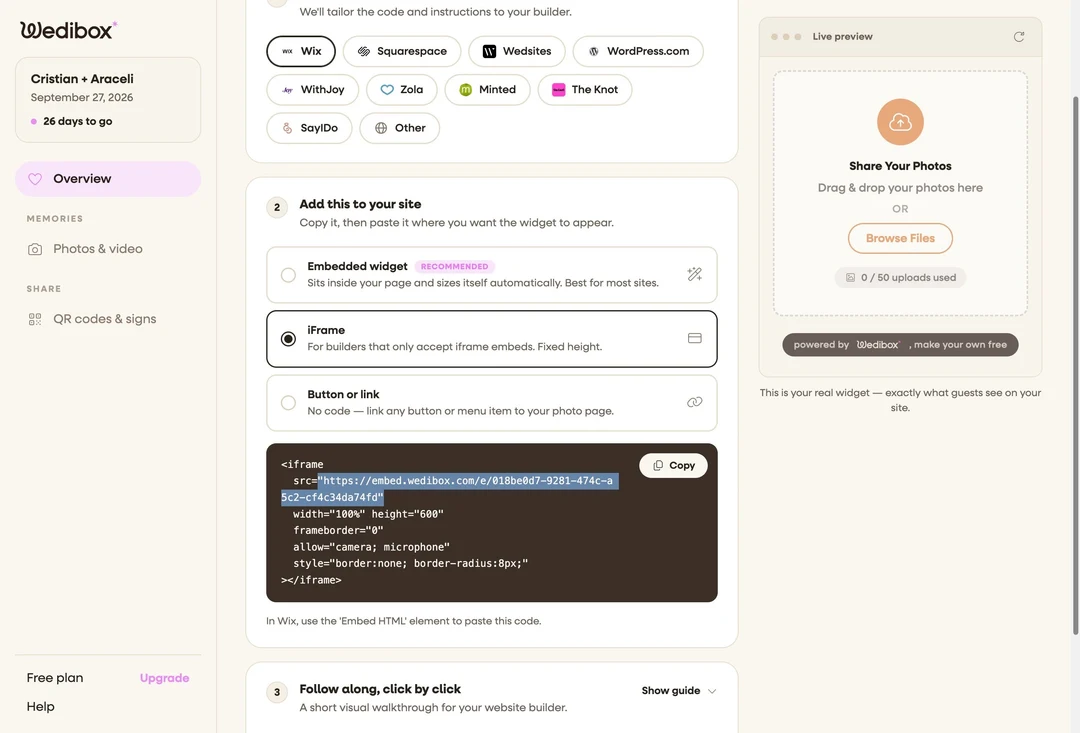Viewport: 1080px width, 733px height.
Task: Click the page vertical scrollbar
Action: pyautogui.click(x=1074, y=365)
